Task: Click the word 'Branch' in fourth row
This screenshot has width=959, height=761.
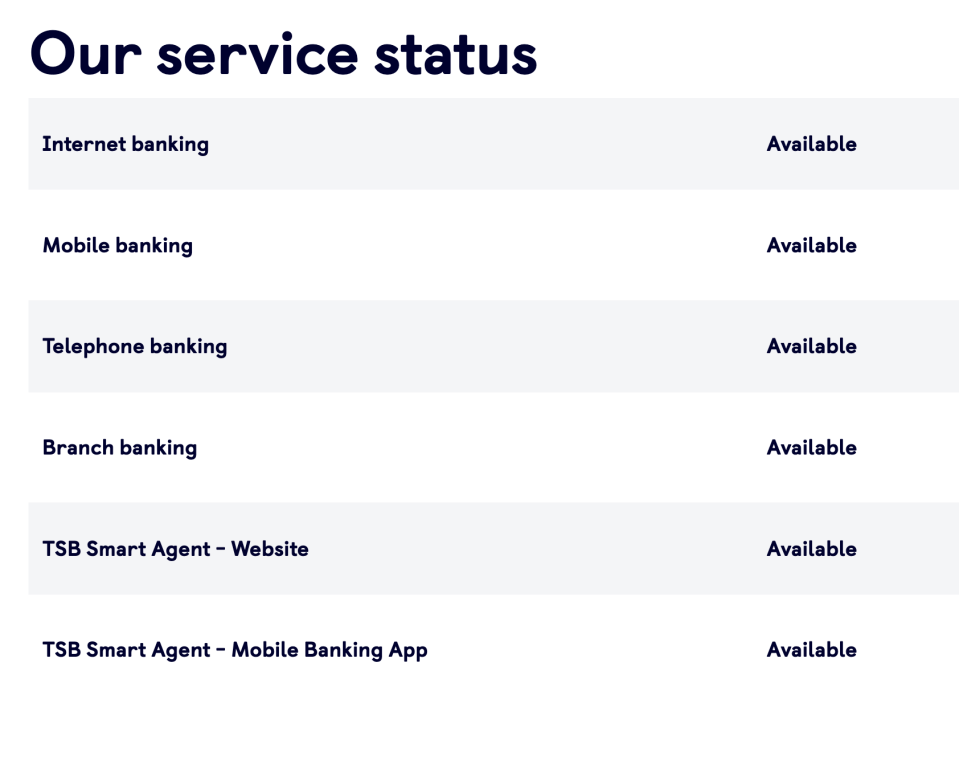Action: [x=78, y=448]
